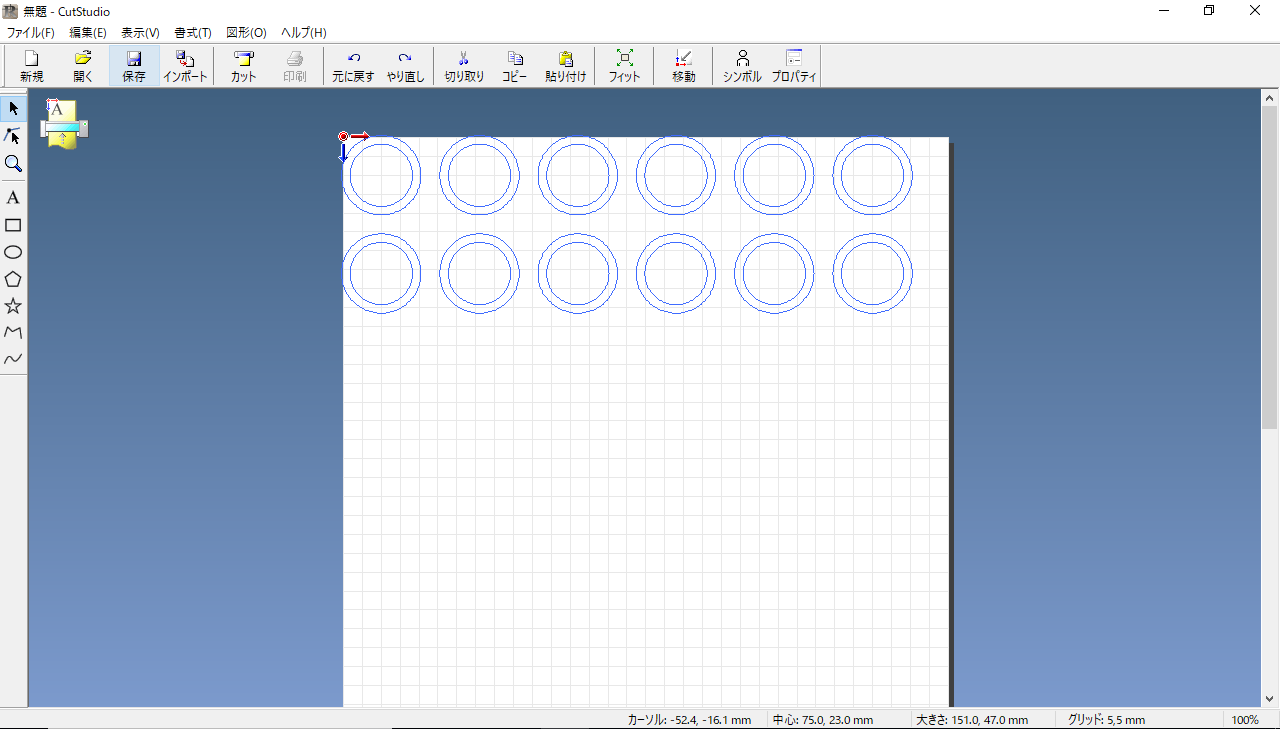Activate the zoom magnifier tool

pyautogui.click(x=13, y=163)
